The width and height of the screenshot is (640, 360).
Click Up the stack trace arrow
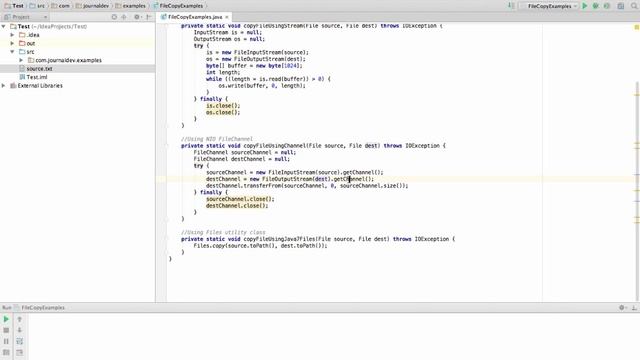point(19,319)
